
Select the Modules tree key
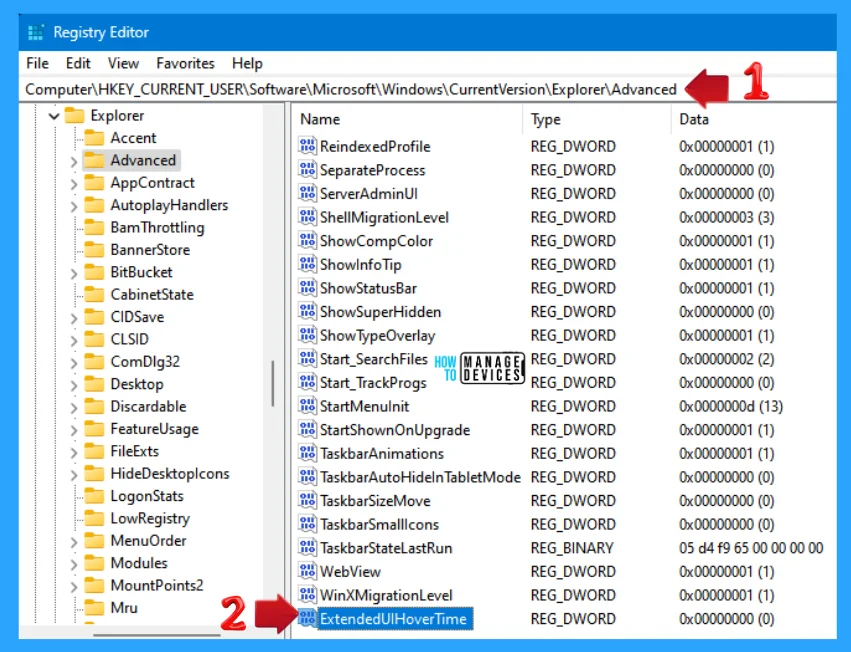(x=139, y=563)
